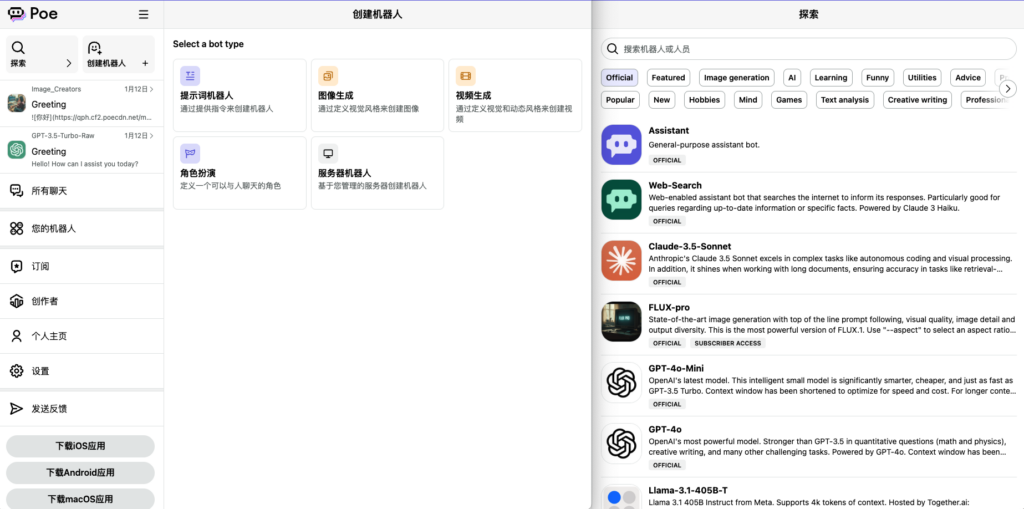This screenshot has height=509, width=1024.
Task: Click 'Hello! How can I assist you today?'
Action: click(85, 163)
